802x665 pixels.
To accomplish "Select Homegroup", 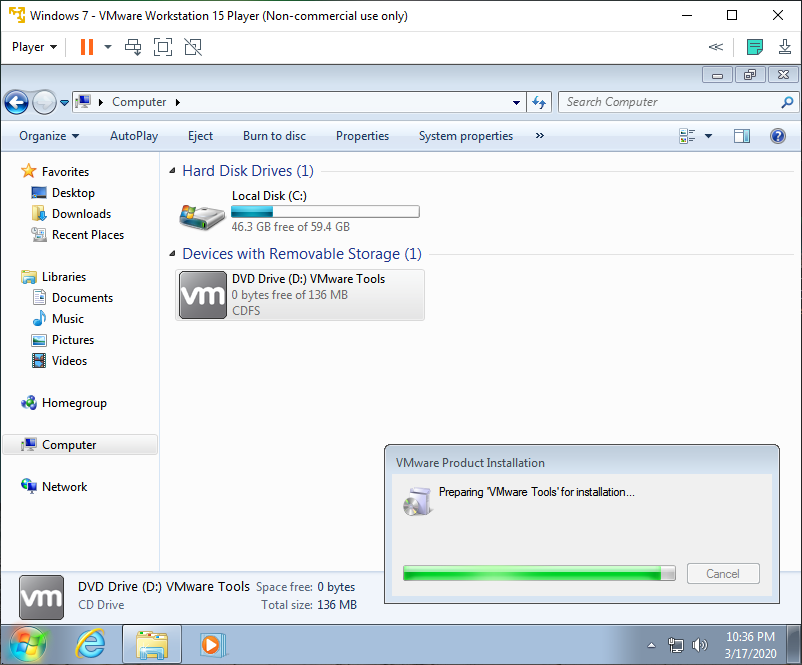I will (74, 403).
